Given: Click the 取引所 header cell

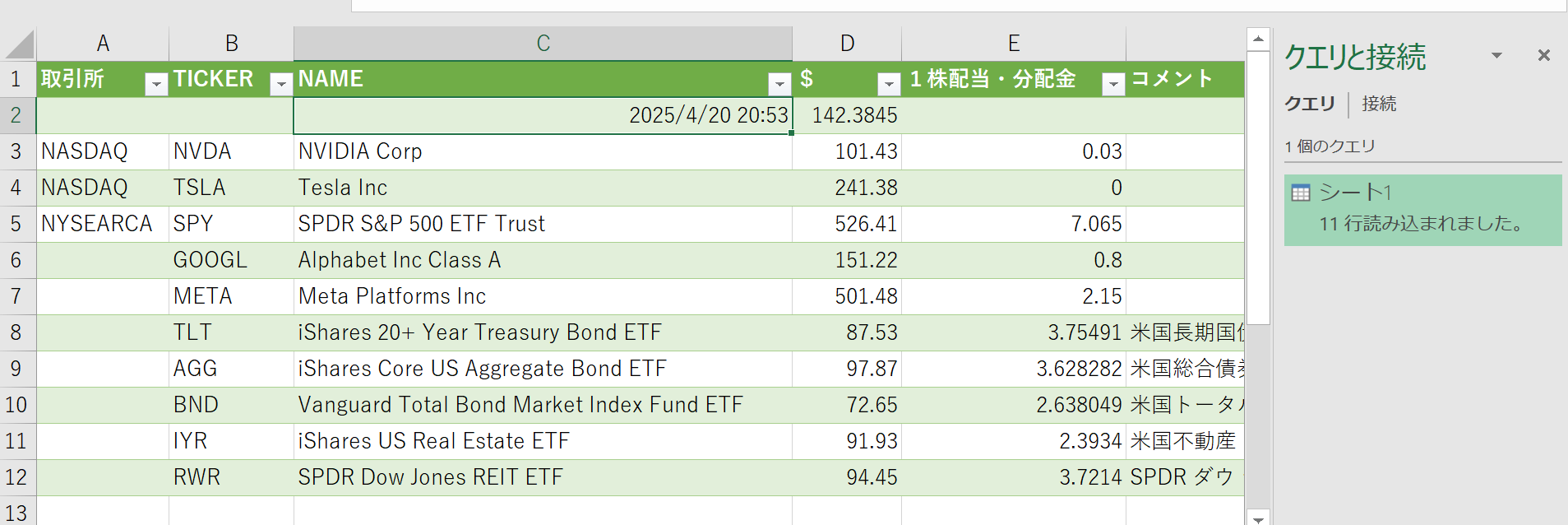Looking at the screenshot, I should [x=103, y=79].
